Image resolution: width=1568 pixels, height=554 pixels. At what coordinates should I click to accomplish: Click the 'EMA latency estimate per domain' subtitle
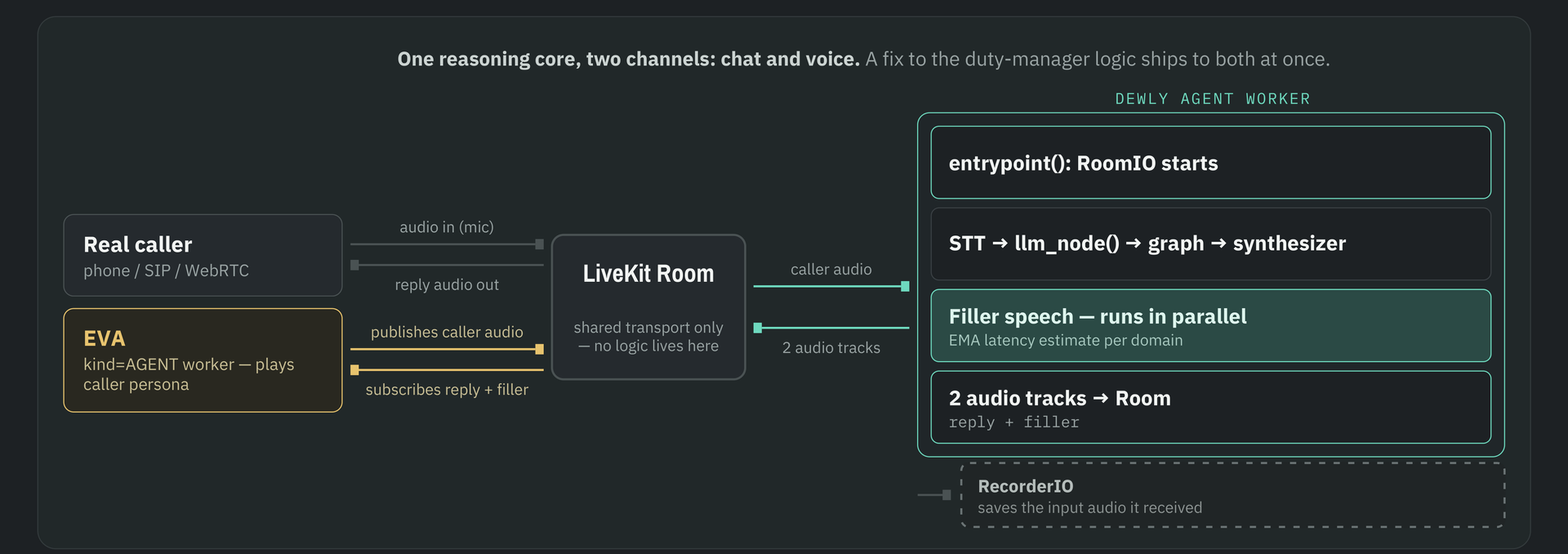(1065, 340)
